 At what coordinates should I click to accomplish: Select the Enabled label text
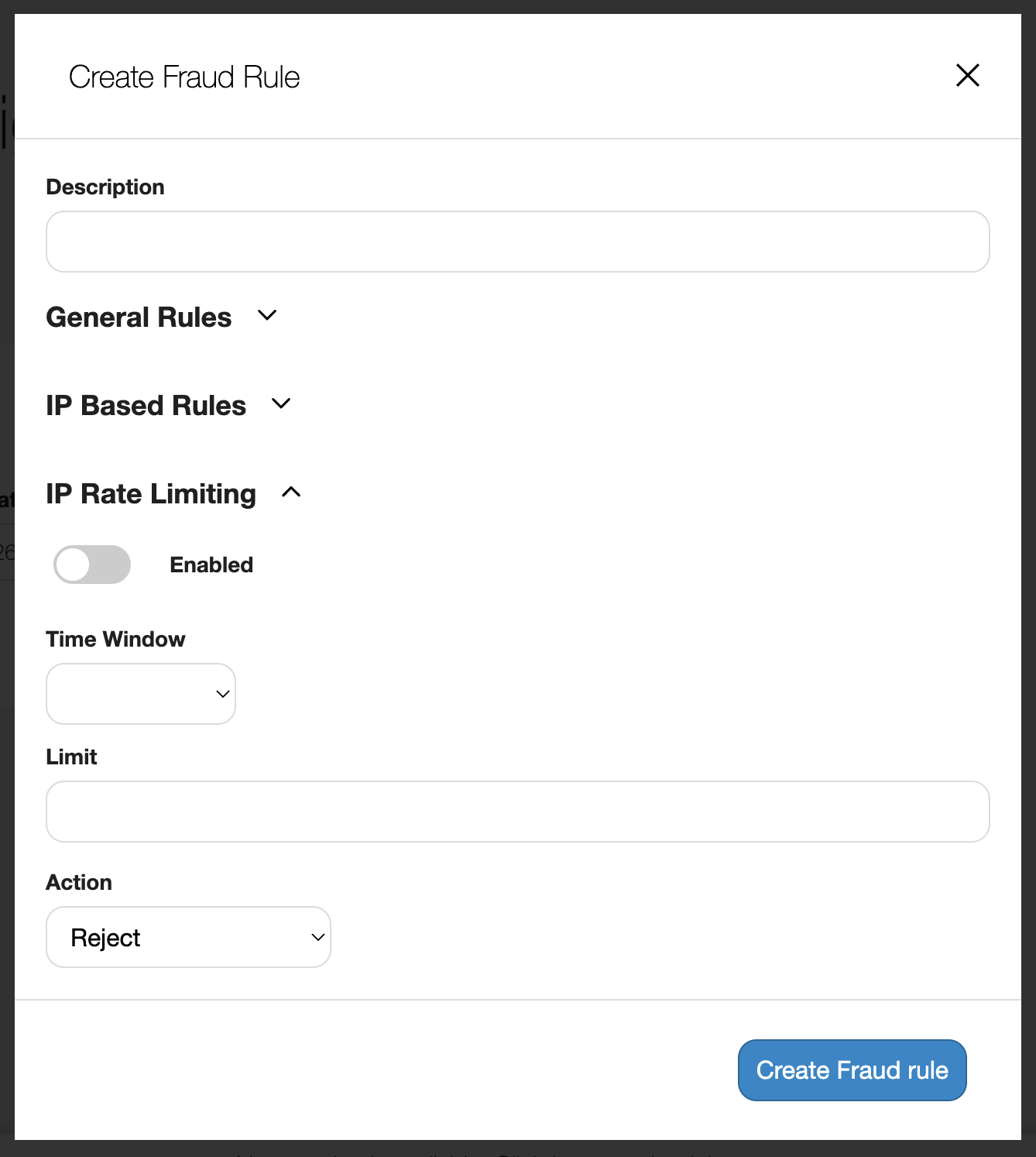pyautogui.click(x=211, y=565)
